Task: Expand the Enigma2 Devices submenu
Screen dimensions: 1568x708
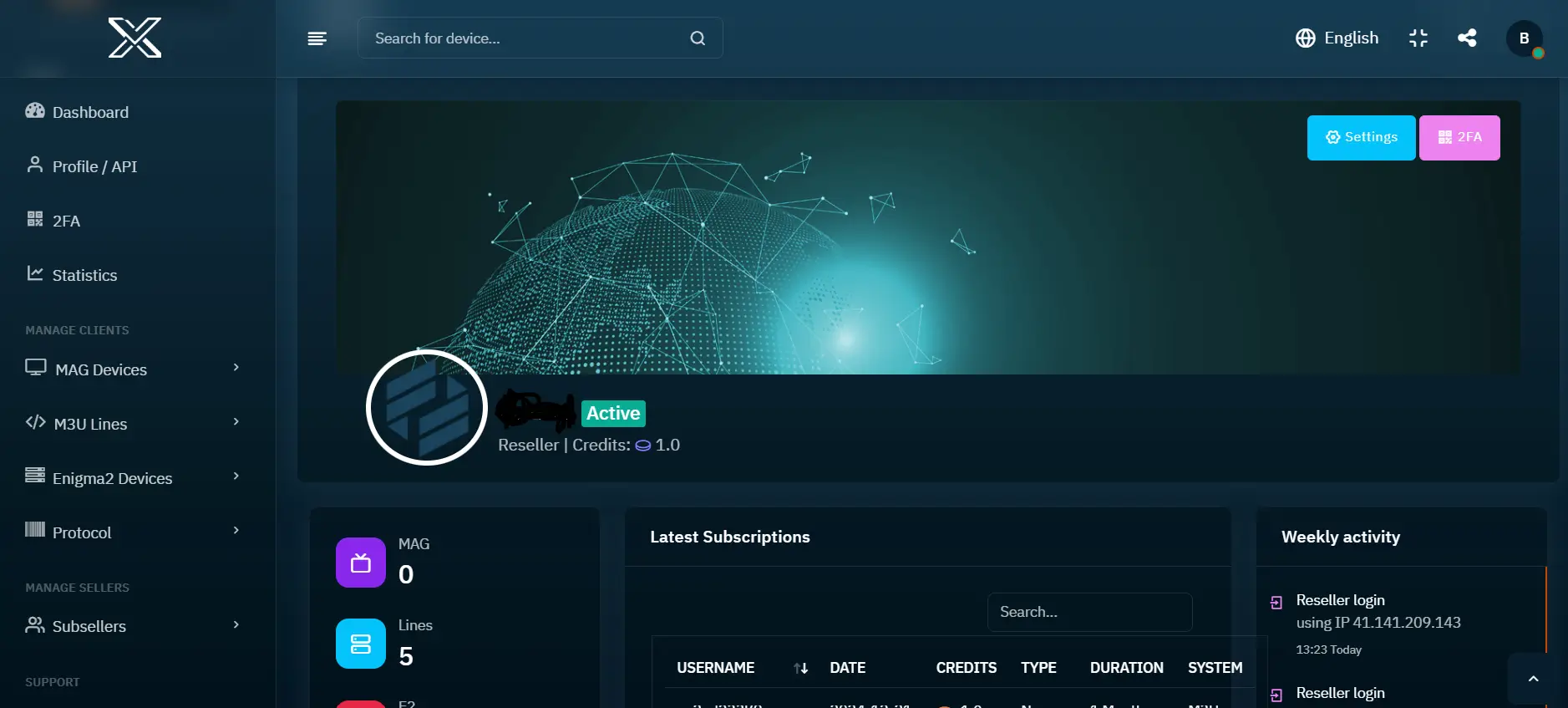Action: point(132,478)
